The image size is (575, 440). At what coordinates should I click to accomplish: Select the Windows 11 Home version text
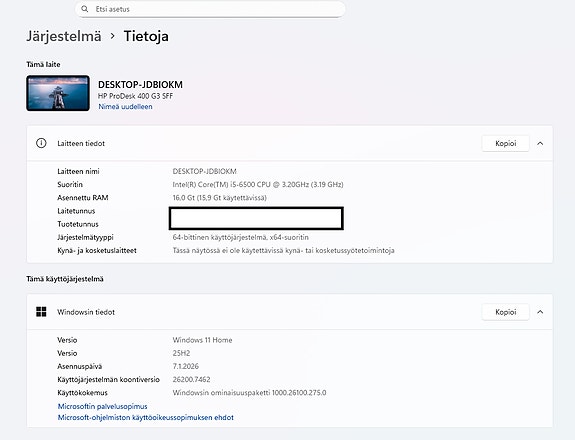tap(202, 340)
